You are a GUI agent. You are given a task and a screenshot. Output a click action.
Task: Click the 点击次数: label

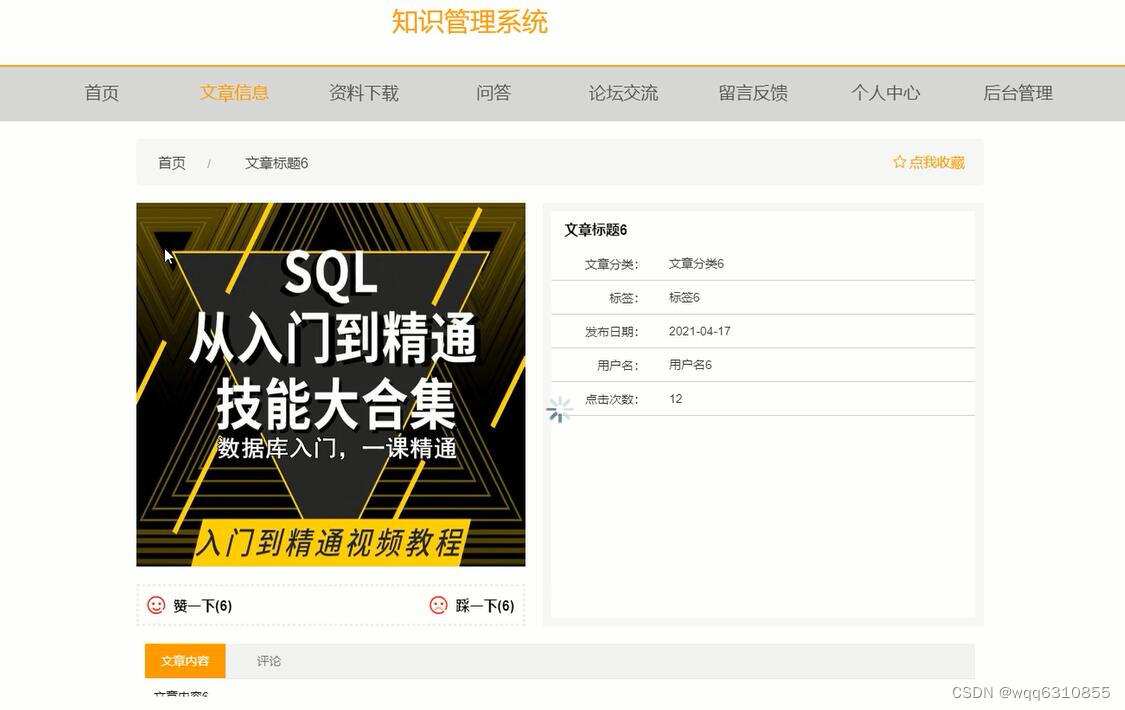click(x=611, y=399)
